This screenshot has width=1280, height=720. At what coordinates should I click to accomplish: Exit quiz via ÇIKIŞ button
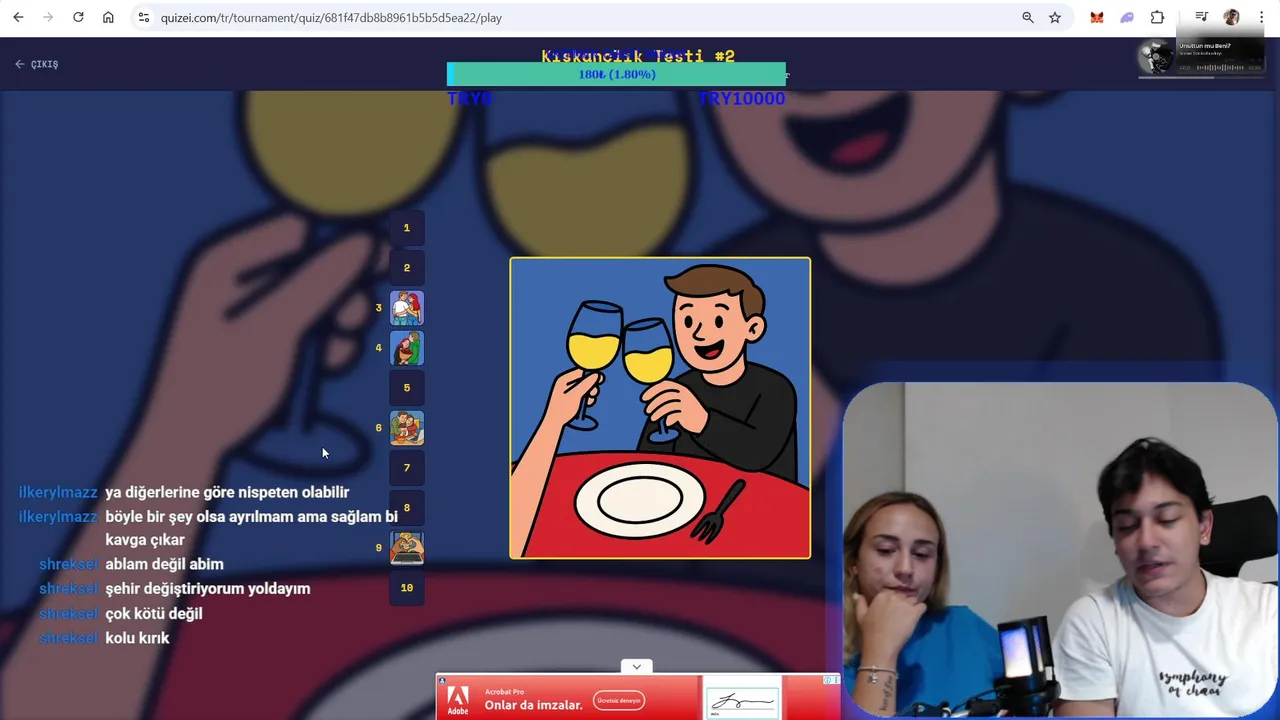tap(37, 64)
